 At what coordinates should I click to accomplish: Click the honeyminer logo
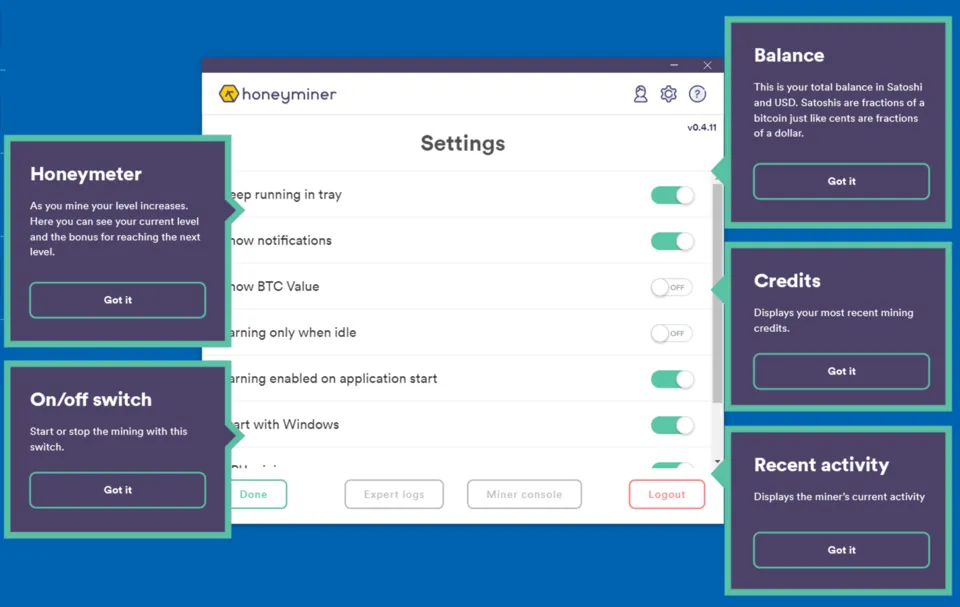pos(278,94)
